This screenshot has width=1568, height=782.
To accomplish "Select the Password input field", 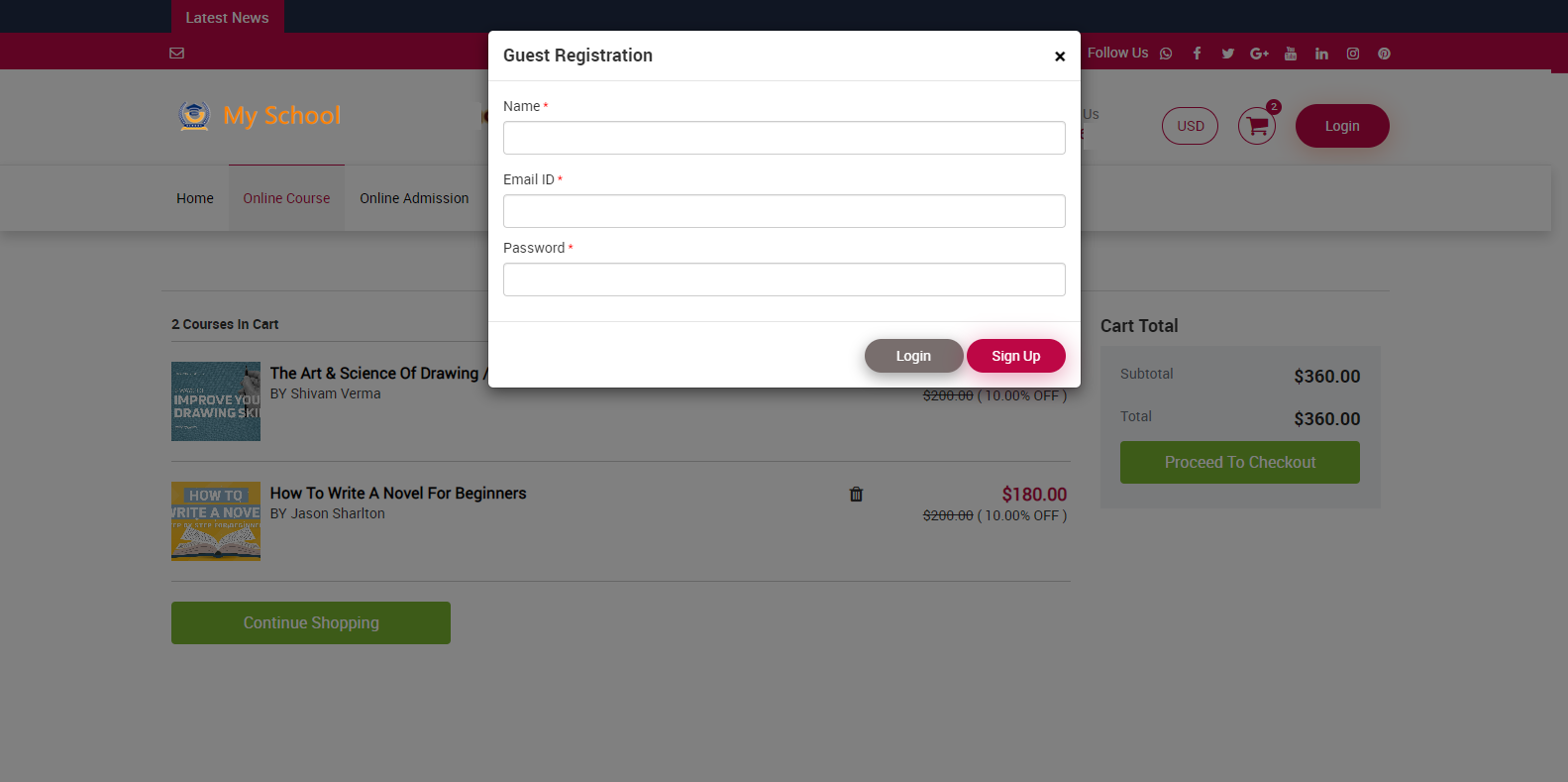I will point(784,279).
